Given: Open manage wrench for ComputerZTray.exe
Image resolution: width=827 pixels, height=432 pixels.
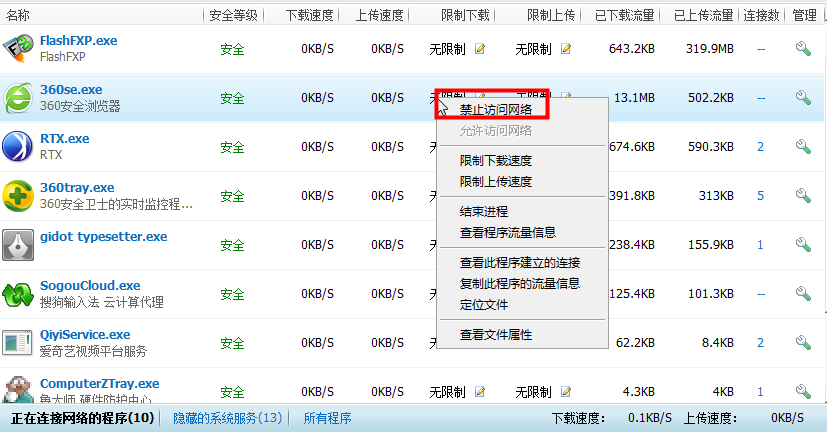Looking at the screenshot, I should click(803, 391).
